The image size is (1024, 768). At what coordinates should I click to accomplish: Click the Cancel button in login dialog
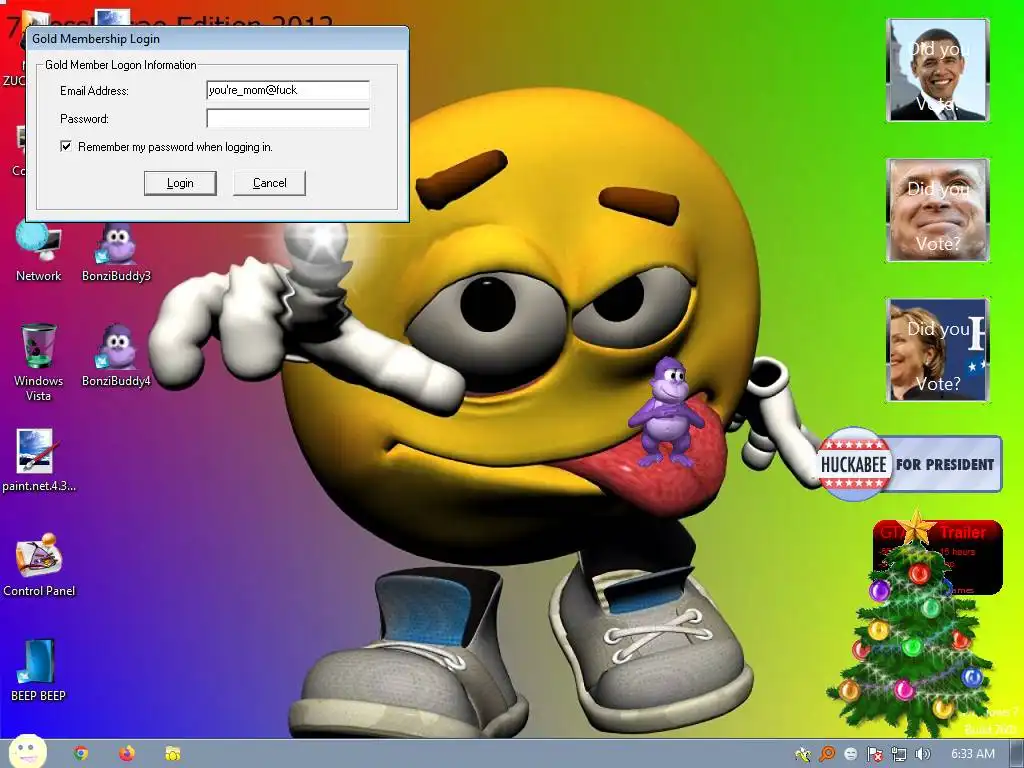tap(270, 183)
